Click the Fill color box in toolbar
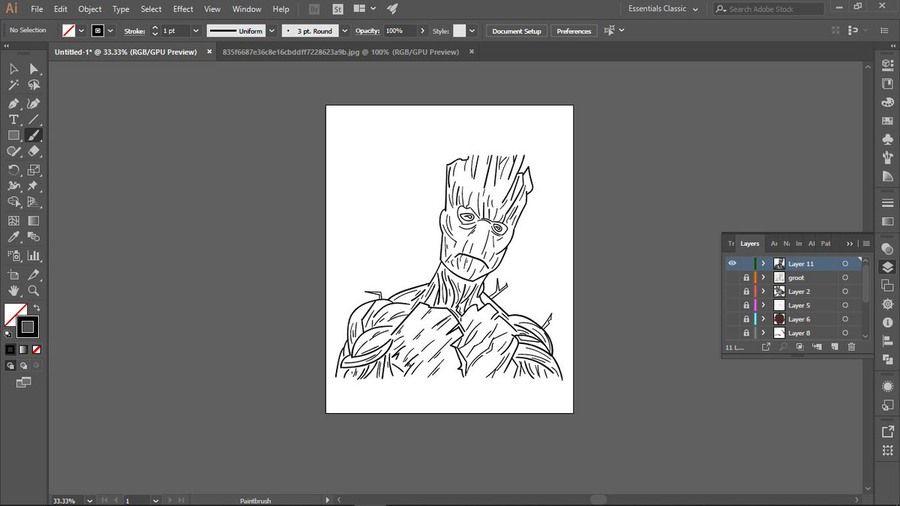The height and width of the screenshot is (506, 900). pos(15,315)
